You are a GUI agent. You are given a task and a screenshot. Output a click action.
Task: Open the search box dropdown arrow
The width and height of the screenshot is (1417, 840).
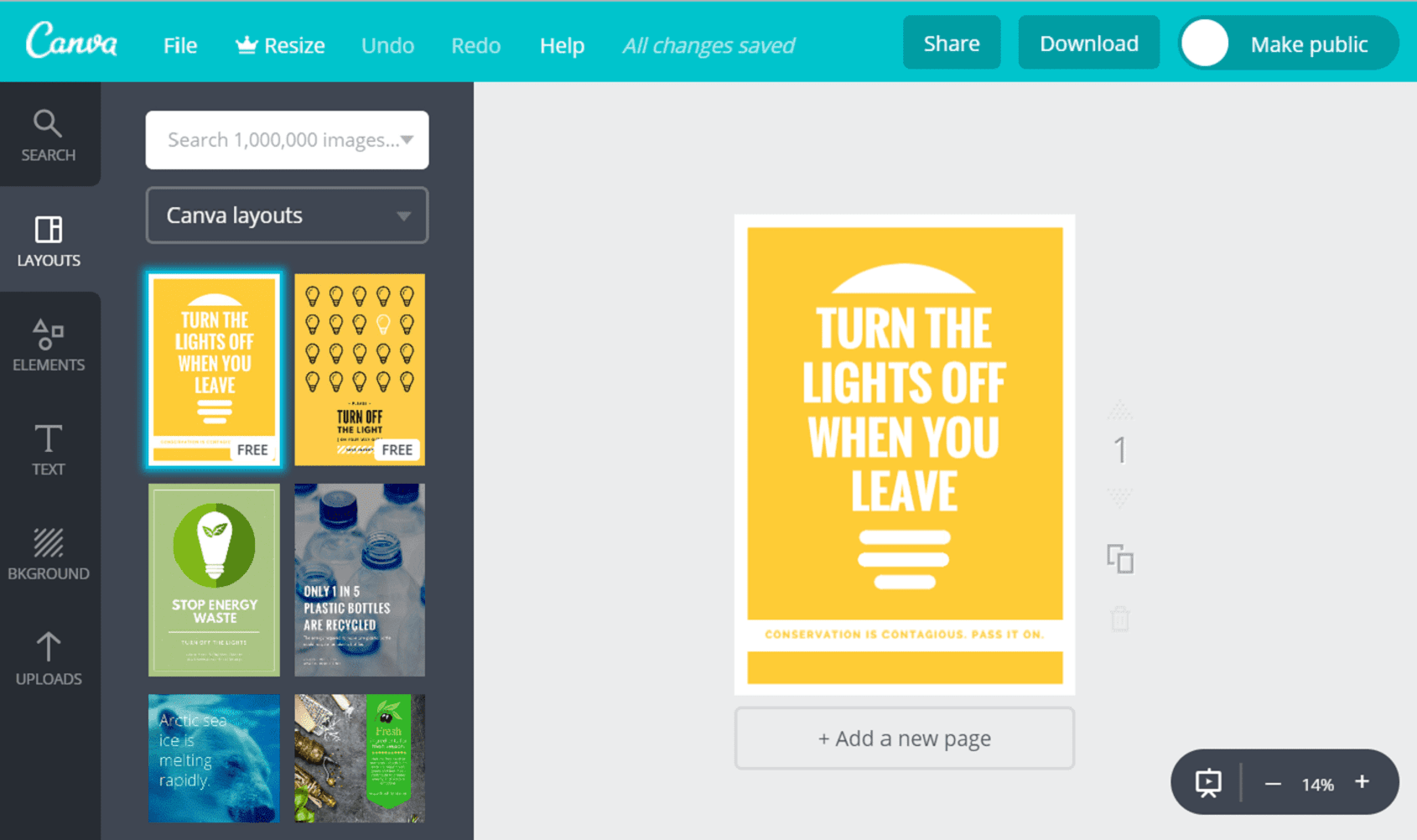(x=407, y=140)
